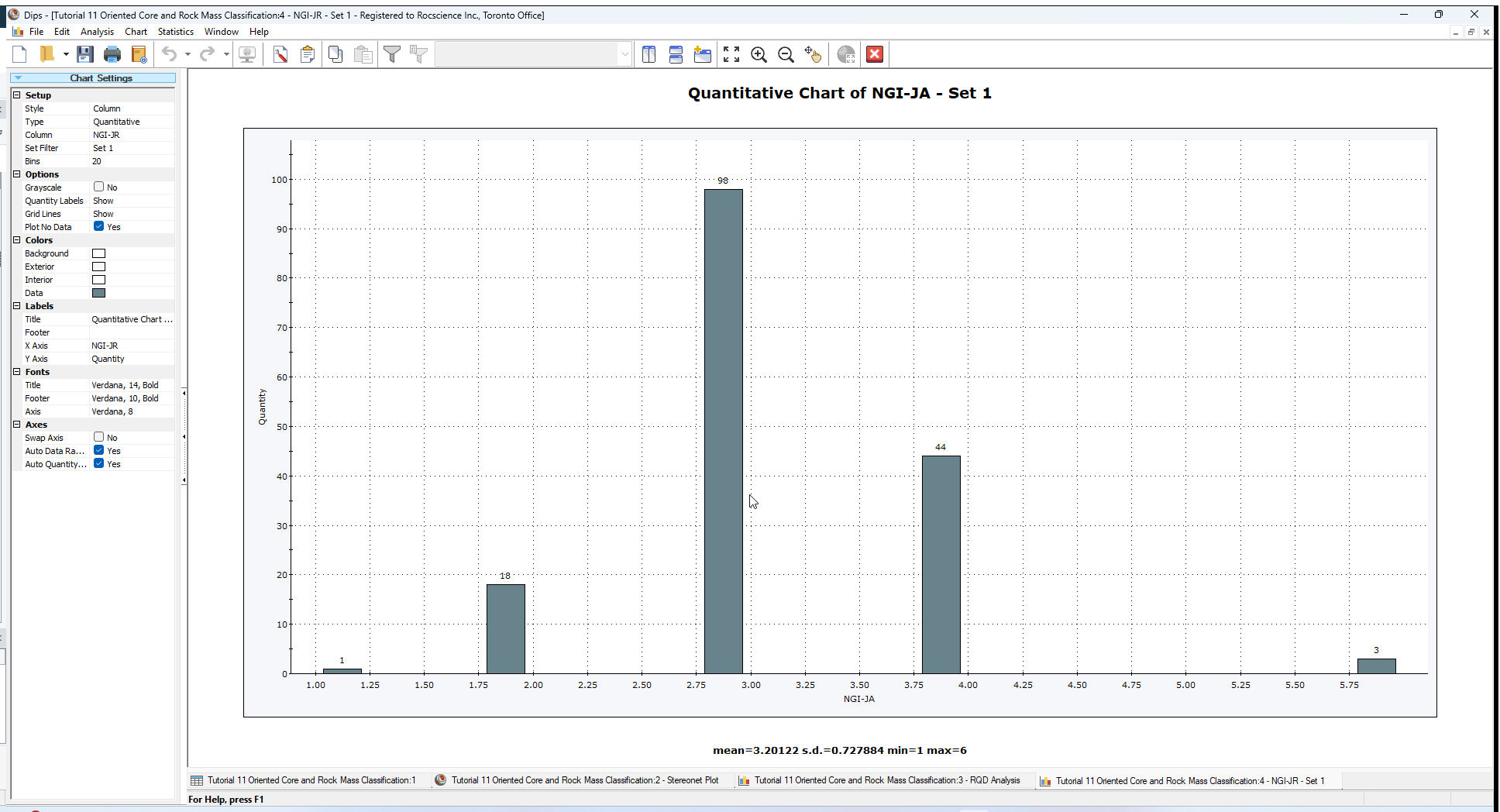The image size is (1500, 812).
Task: Toggle the Swap Axis checkbox
Action: coord(99,437)
